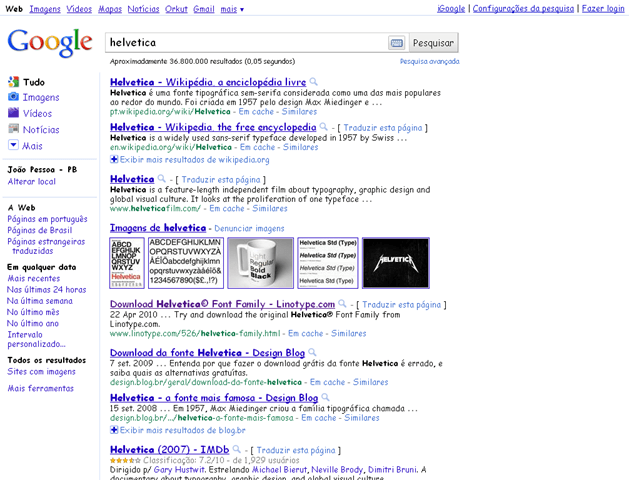This screenshot has width=629, height=480.
Task: Click magnifier icon beside Helvetica film result
Action: pos(161,178)
